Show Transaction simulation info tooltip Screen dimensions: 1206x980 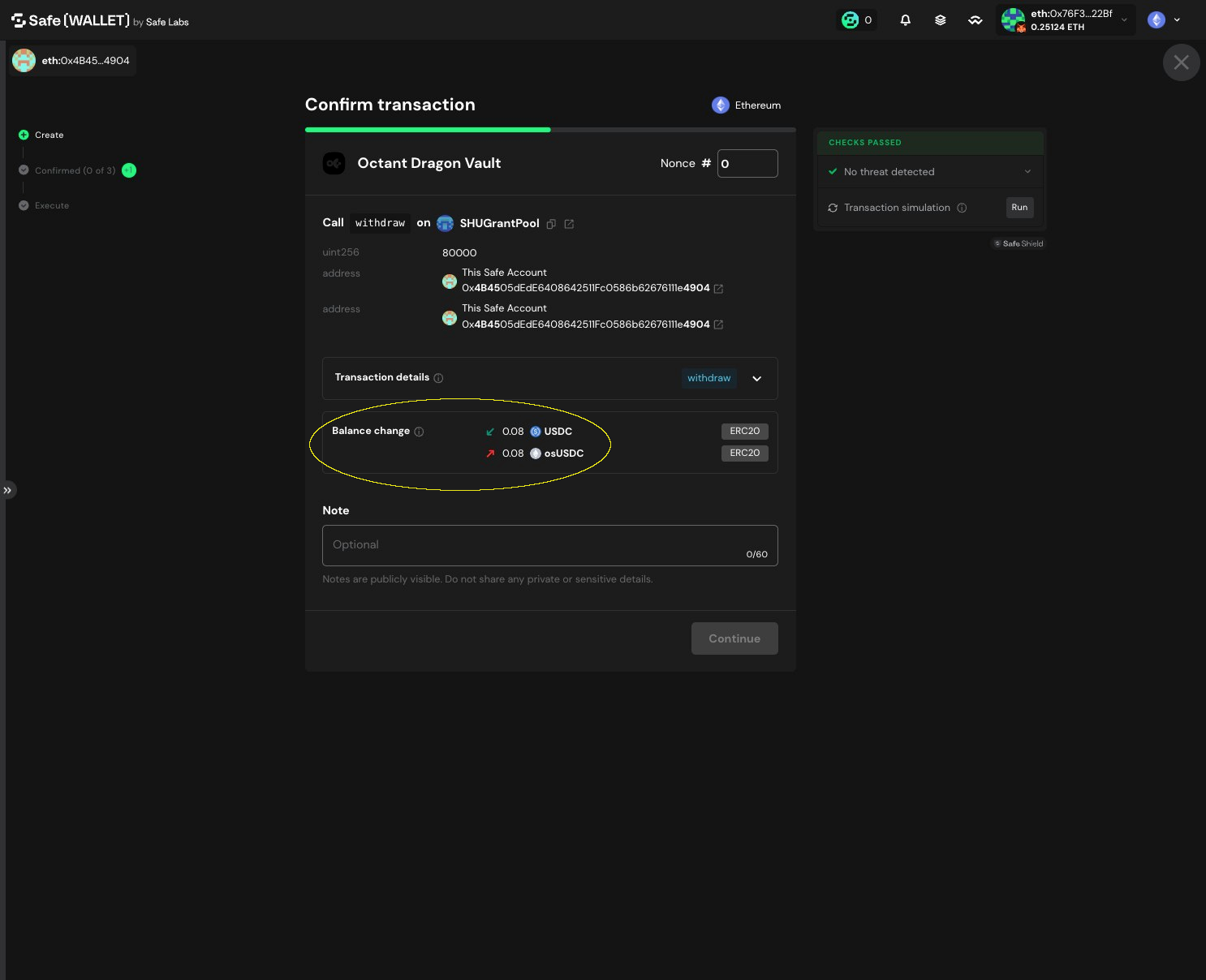tap(962, 208)
